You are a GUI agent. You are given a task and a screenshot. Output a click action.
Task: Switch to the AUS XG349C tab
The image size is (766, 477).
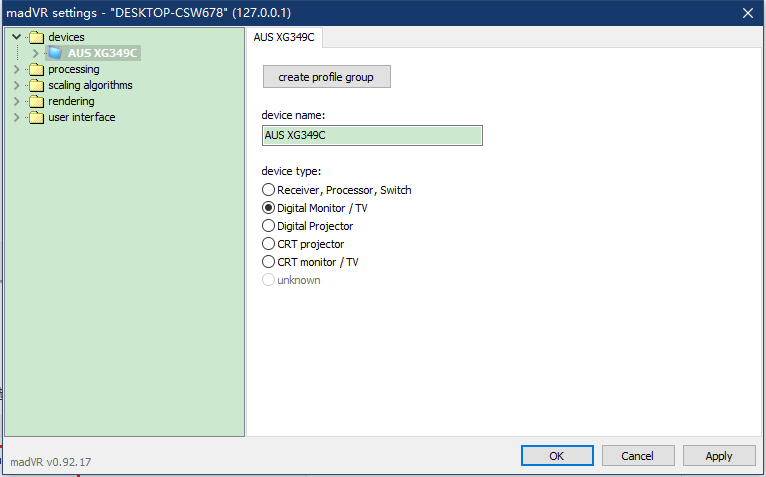click(x=284, y=38)
